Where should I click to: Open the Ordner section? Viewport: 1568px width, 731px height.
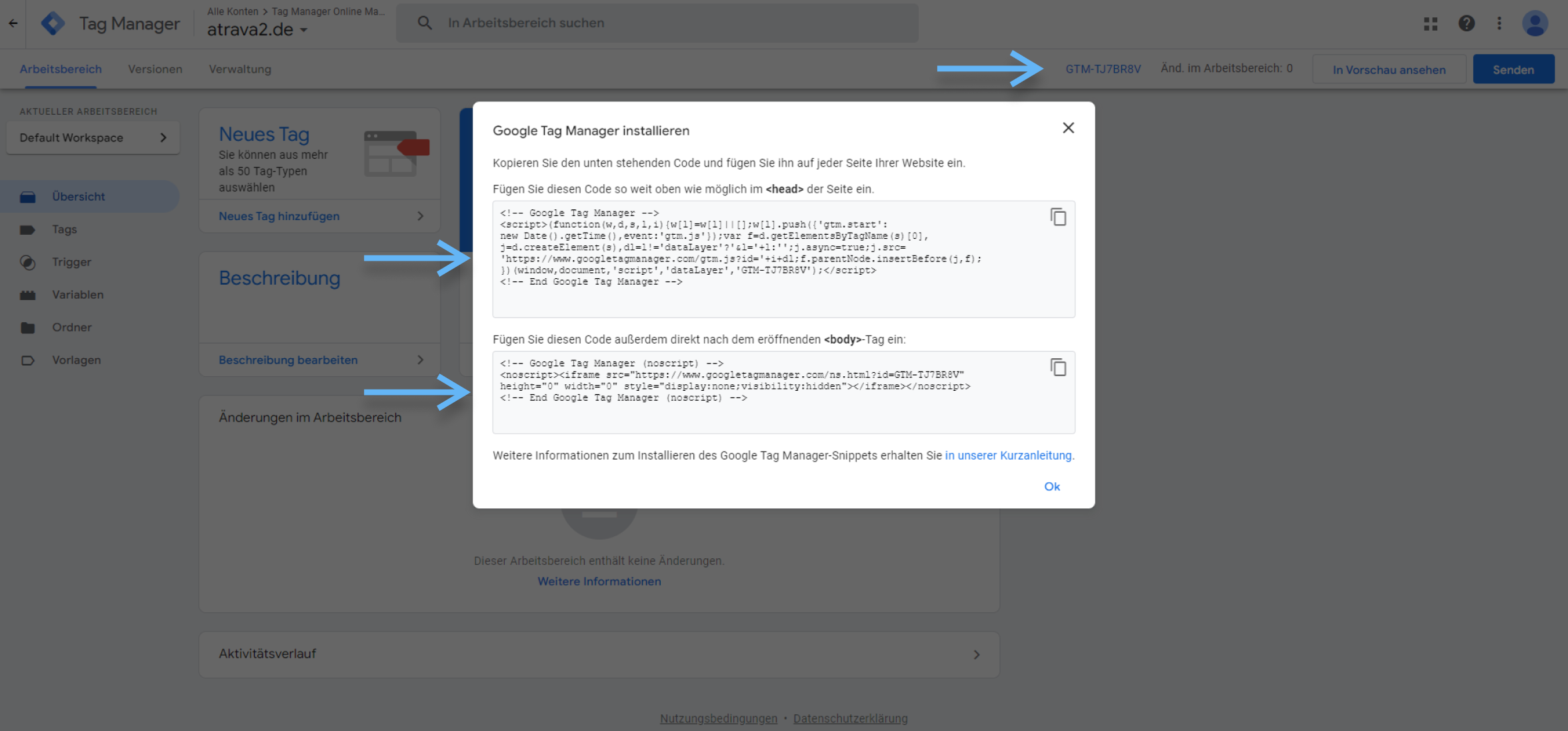(72, 327)
